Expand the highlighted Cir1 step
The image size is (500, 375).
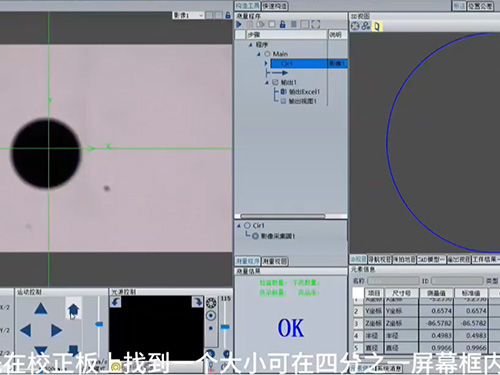coord(266,63)
